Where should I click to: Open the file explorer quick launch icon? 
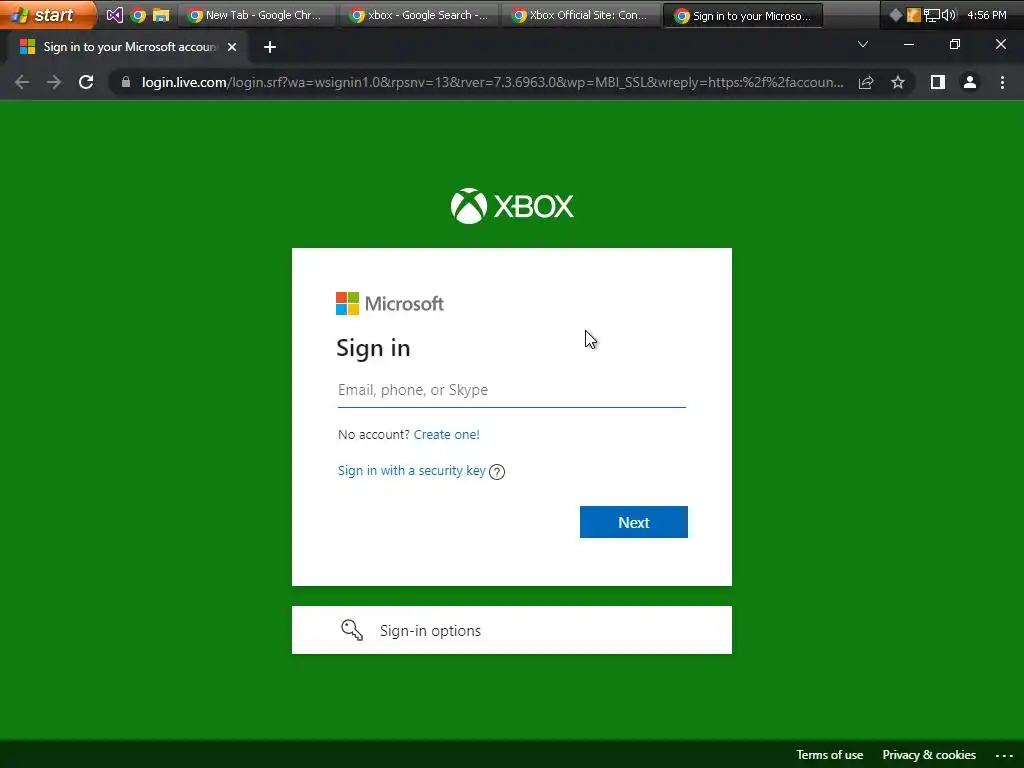click(x=161, y=14)
